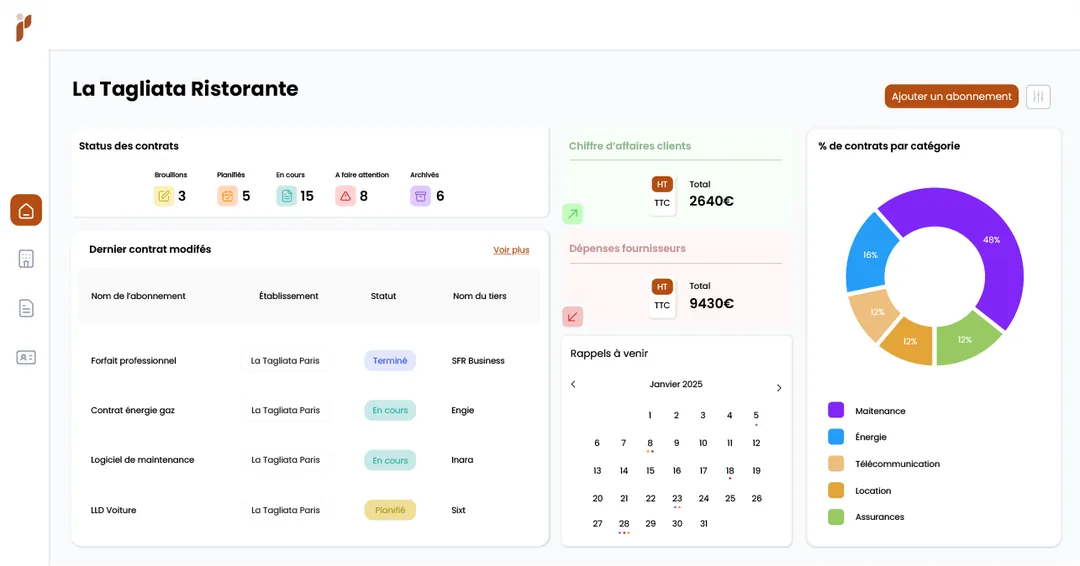
Task: Click the Planifié status badge
Action: [390, 510]
